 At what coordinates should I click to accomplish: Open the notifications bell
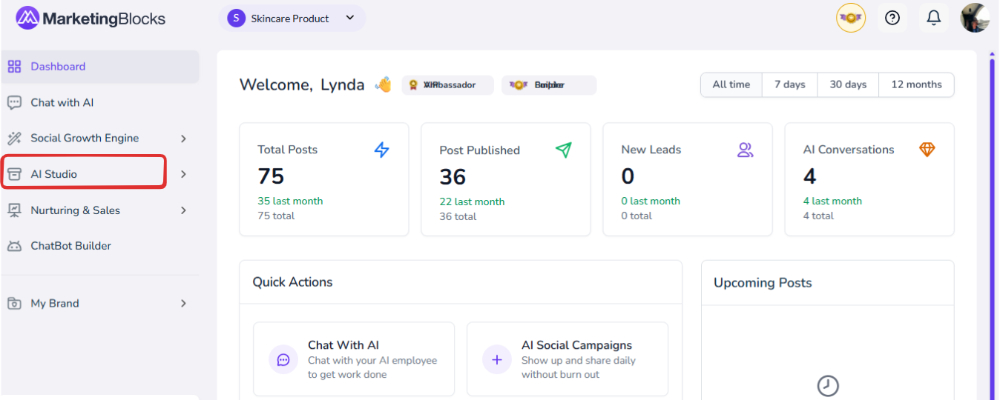pyautogui.click(x=934, y=18)
